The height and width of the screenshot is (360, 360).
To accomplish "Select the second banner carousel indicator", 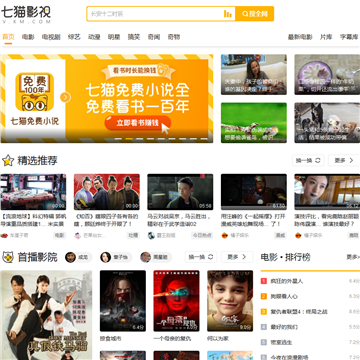I will 129,139.
